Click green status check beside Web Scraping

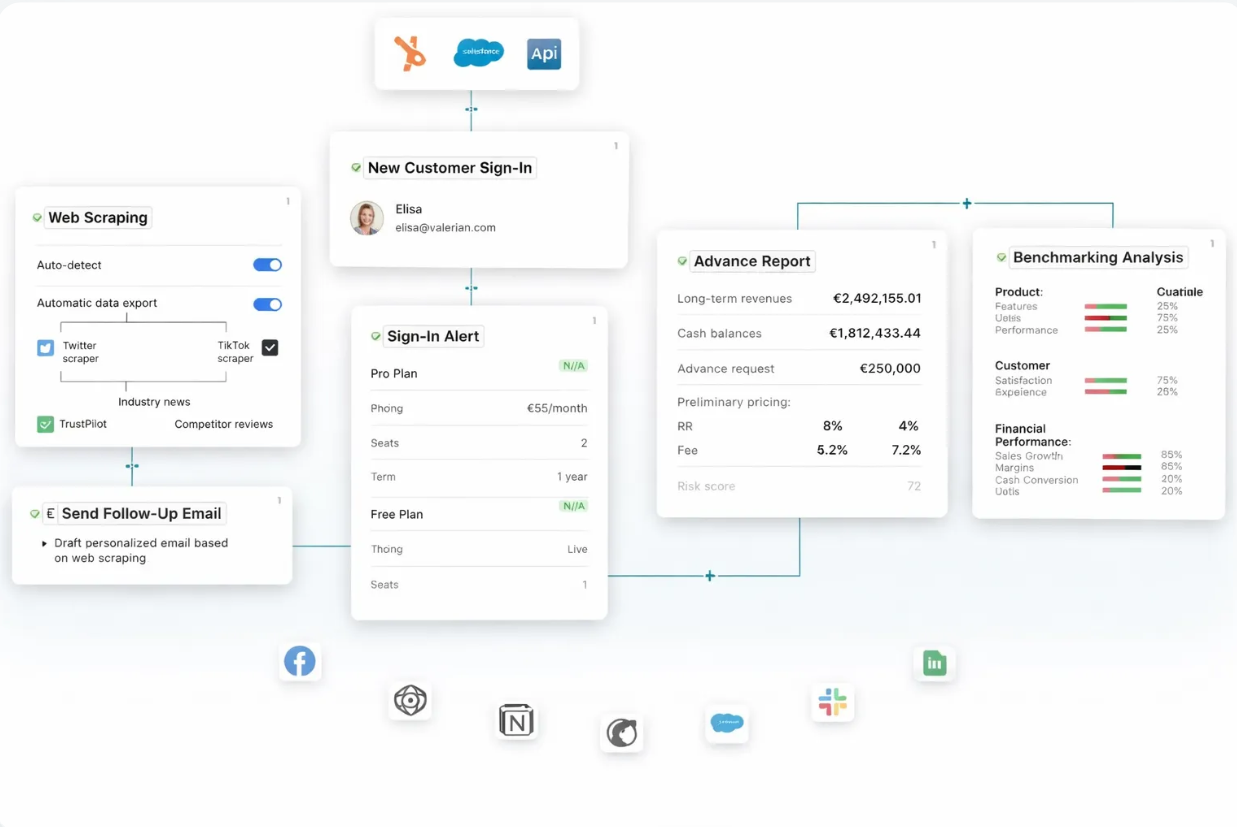[37, 217]
